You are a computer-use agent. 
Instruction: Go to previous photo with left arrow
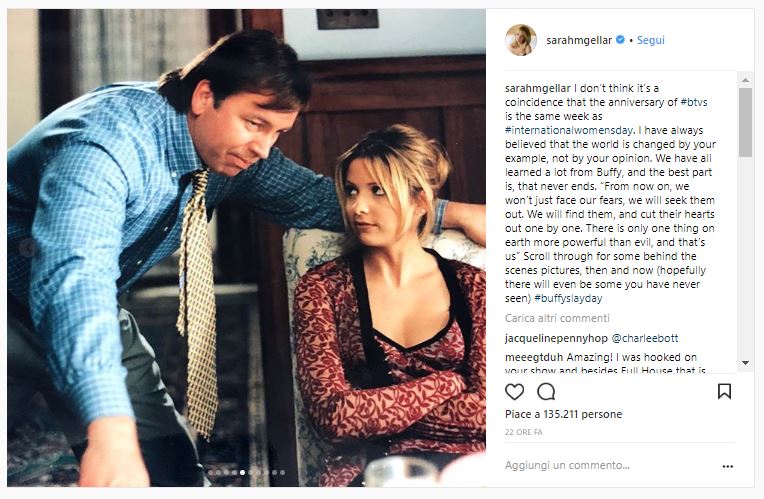28,247
